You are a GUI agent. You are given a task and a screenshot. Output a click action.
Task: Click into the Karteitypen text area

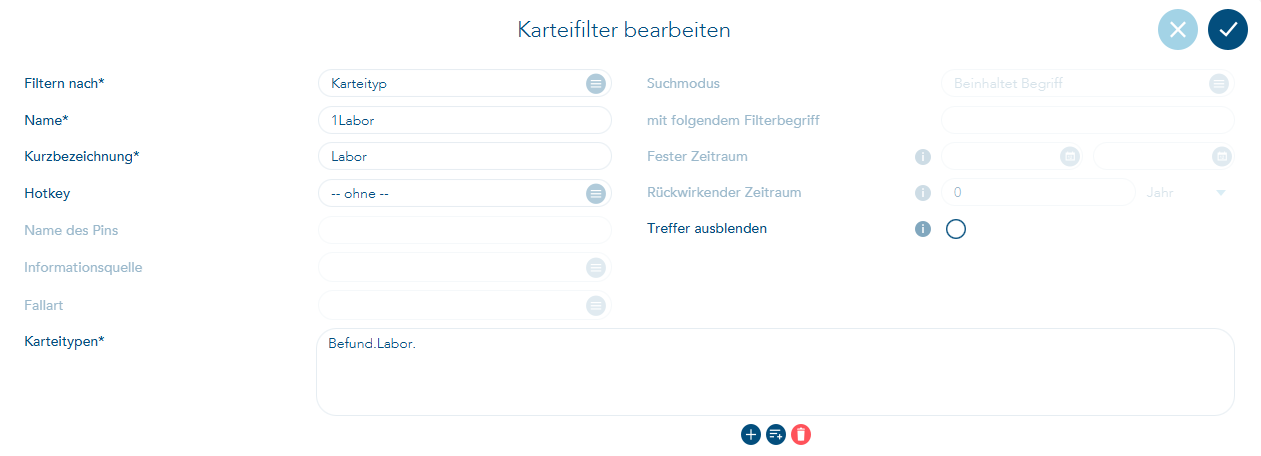(775, 375)
